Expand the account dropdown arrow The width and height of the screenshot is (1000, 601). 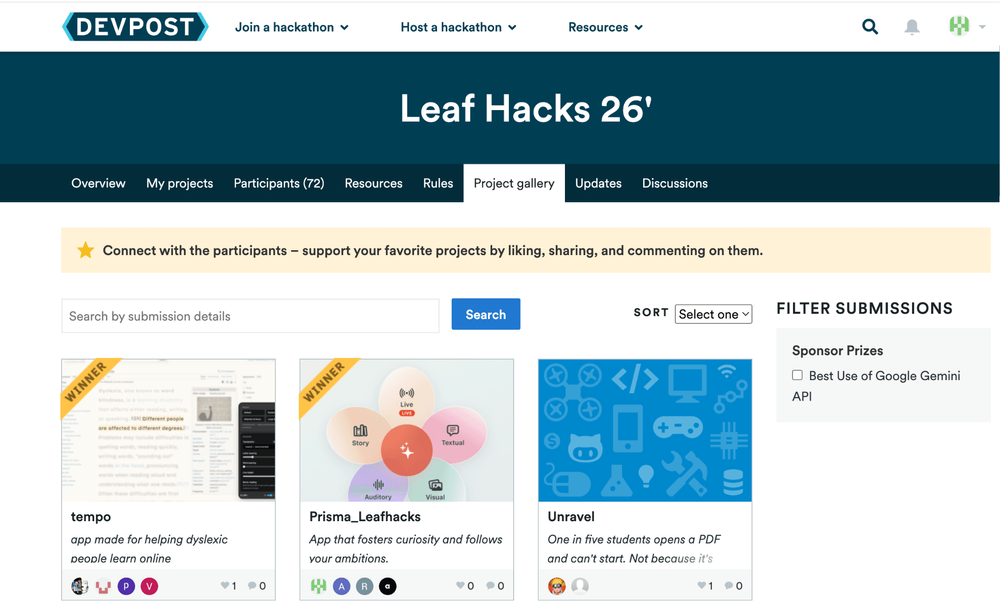983,27
